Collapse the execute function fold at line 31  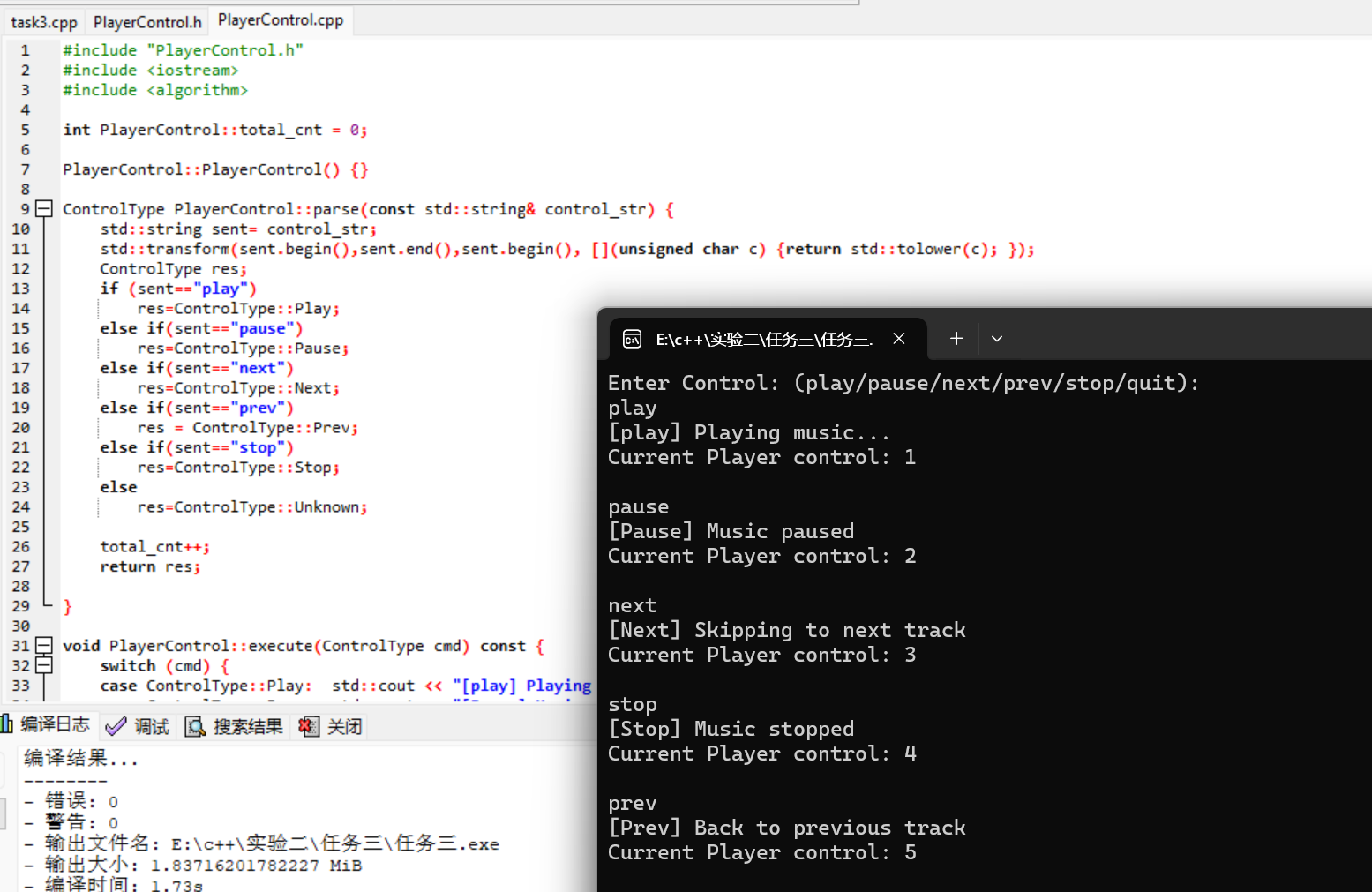44,646
